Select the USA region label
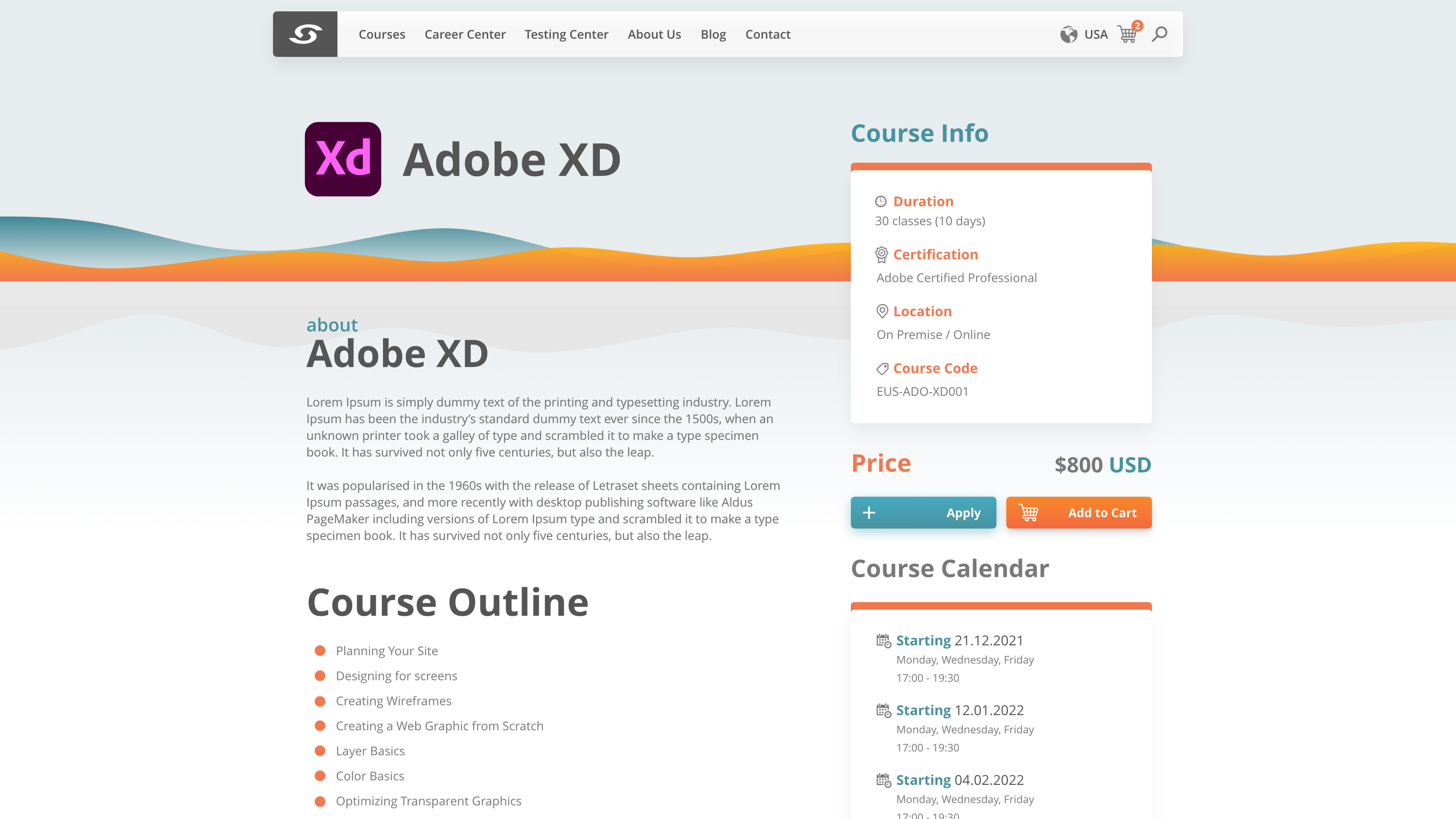The height and width of the screenshot is (819, 1456). point(1095,35)
